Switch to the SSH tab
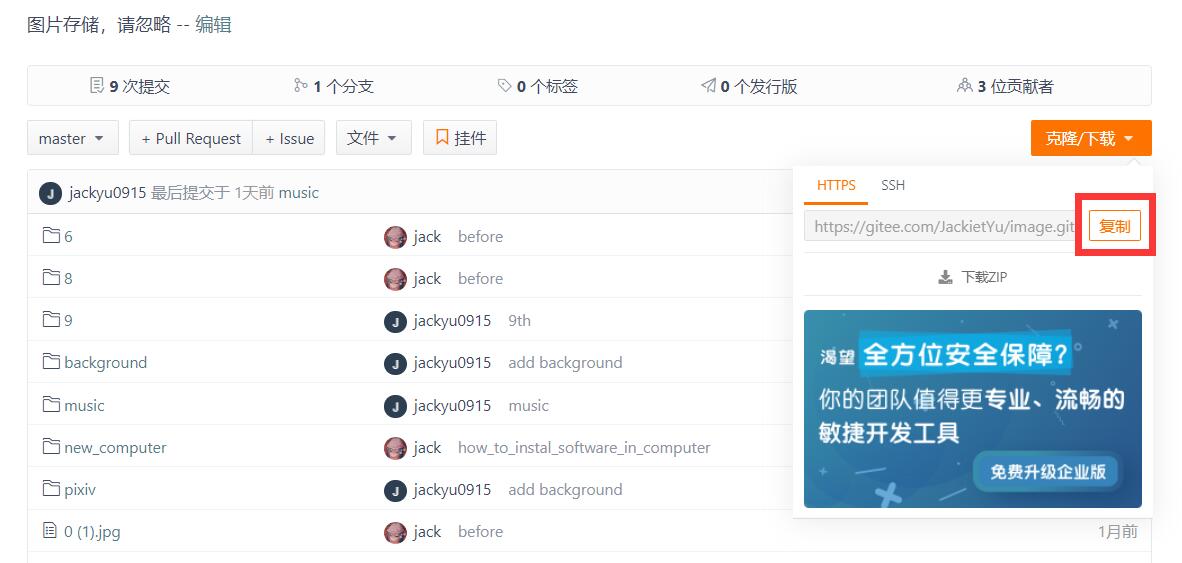1182x563 pixels. [x=893, y=185]
